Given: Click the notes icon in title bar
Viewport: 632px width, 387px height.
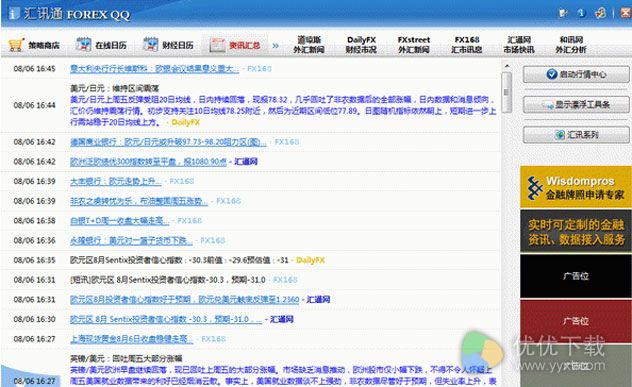Looking at the screenshot, I should [x=563, y=13].
